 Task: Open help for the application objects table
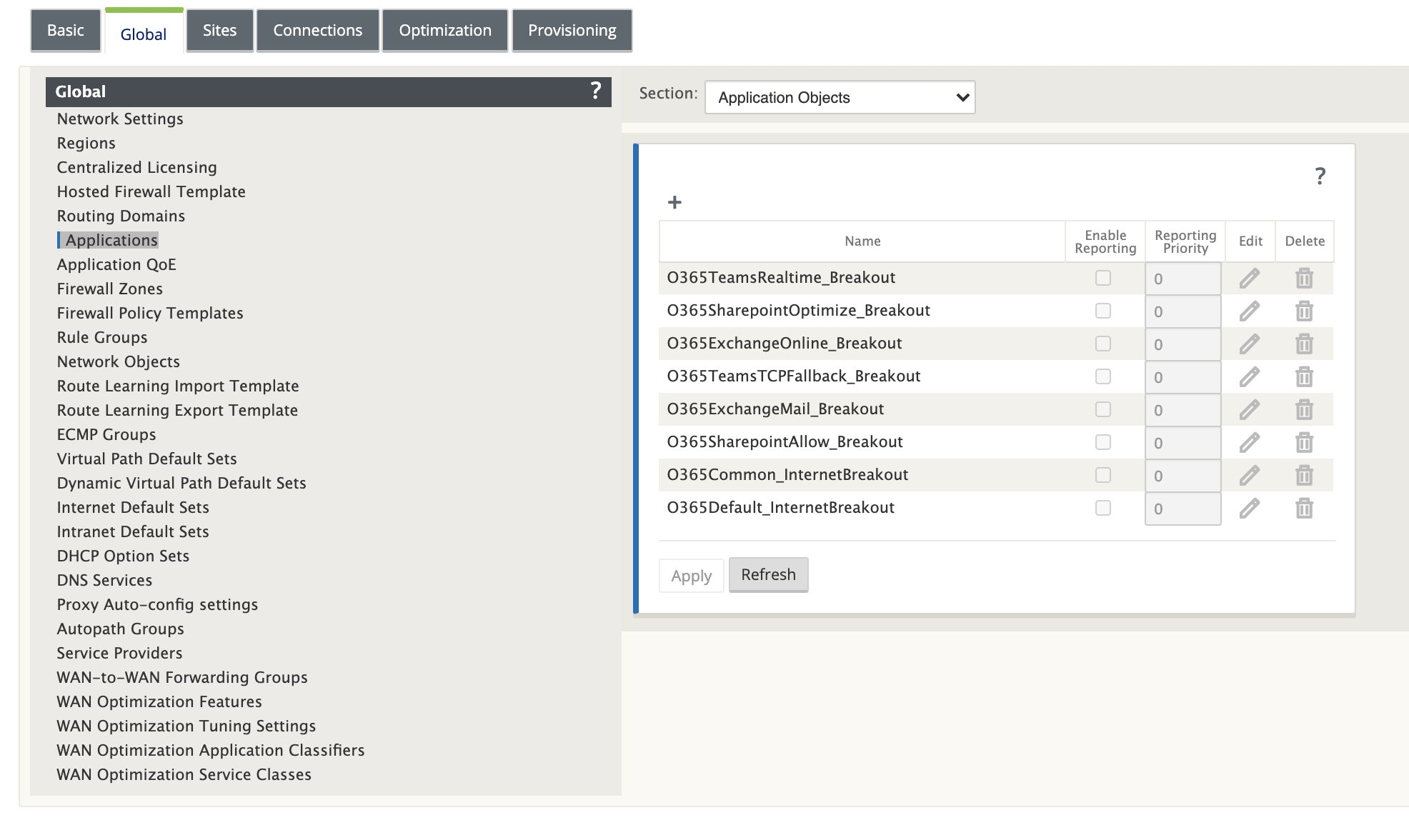pyautogui.click(x=1320, y=176)
